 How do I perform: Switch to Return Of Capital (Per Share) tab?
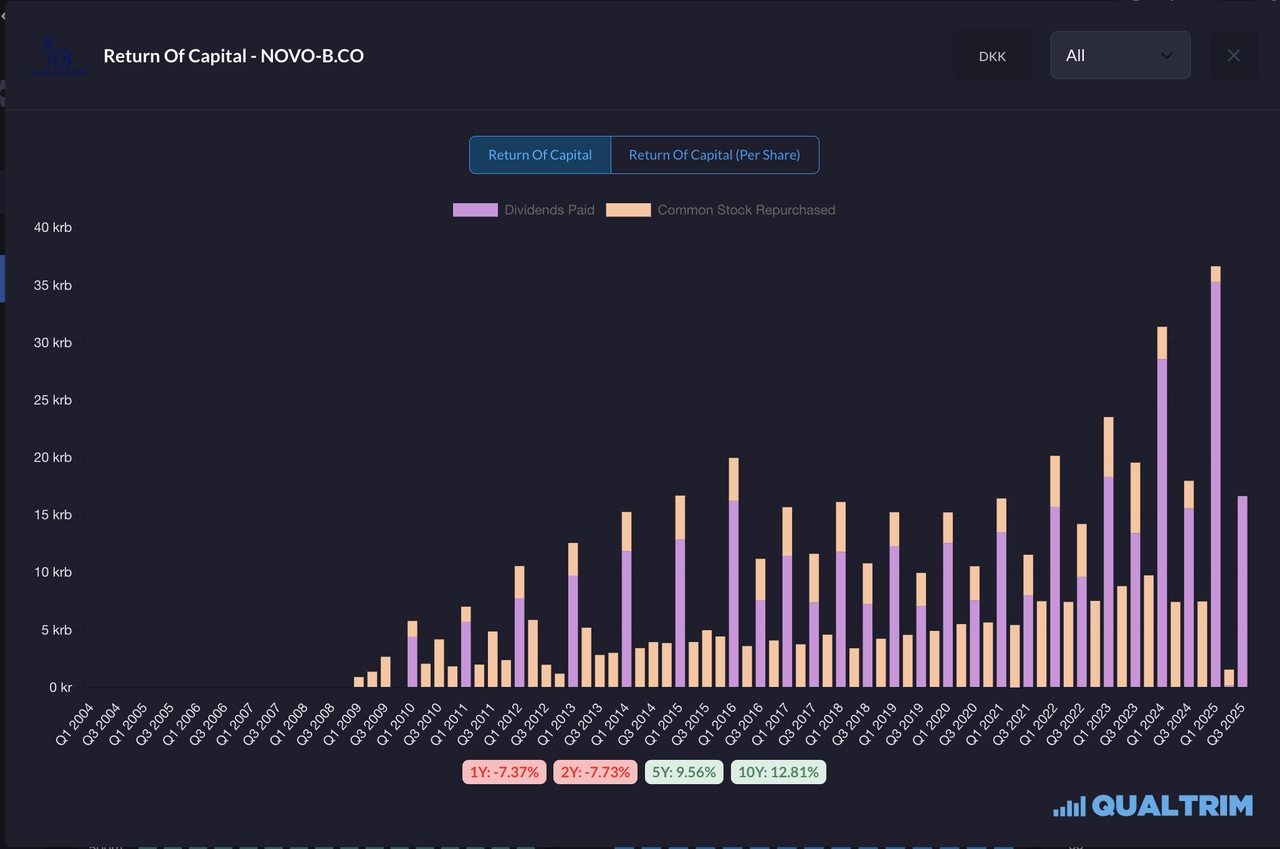[714, 155]
